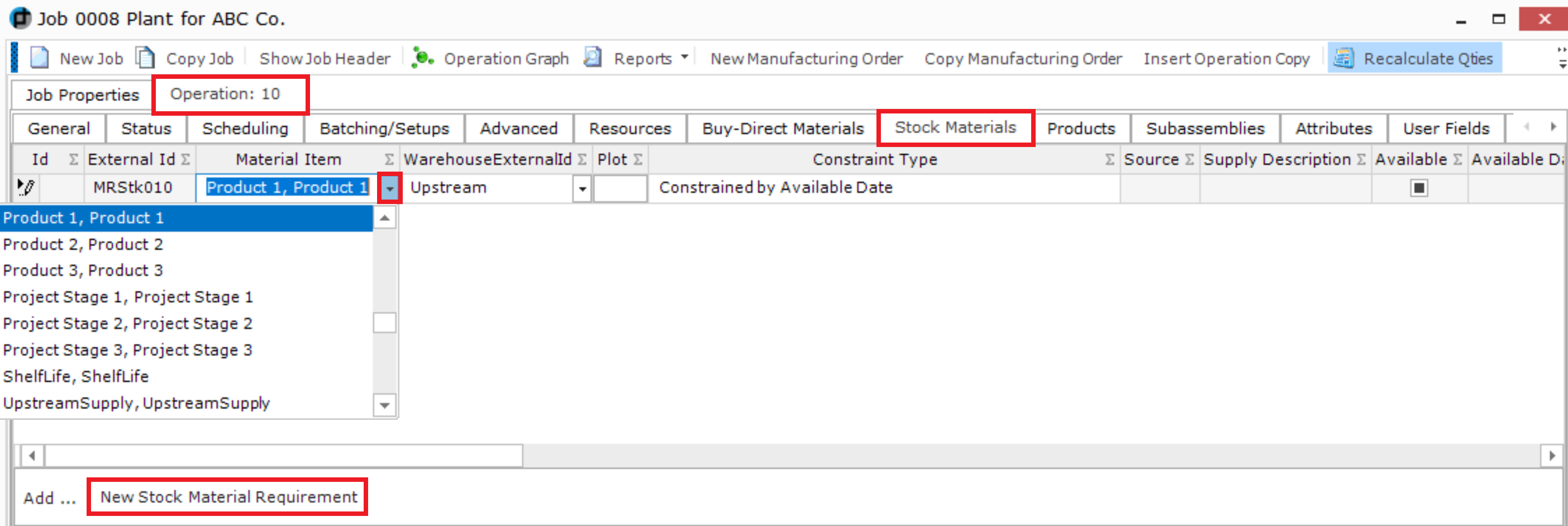Open the Operation Graph icon
Screen dimensions: 1568x526
coord(422,58)
